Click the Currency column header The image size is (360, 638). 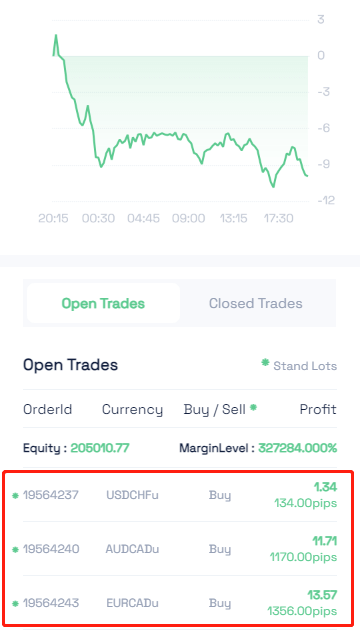coord(132,410)
